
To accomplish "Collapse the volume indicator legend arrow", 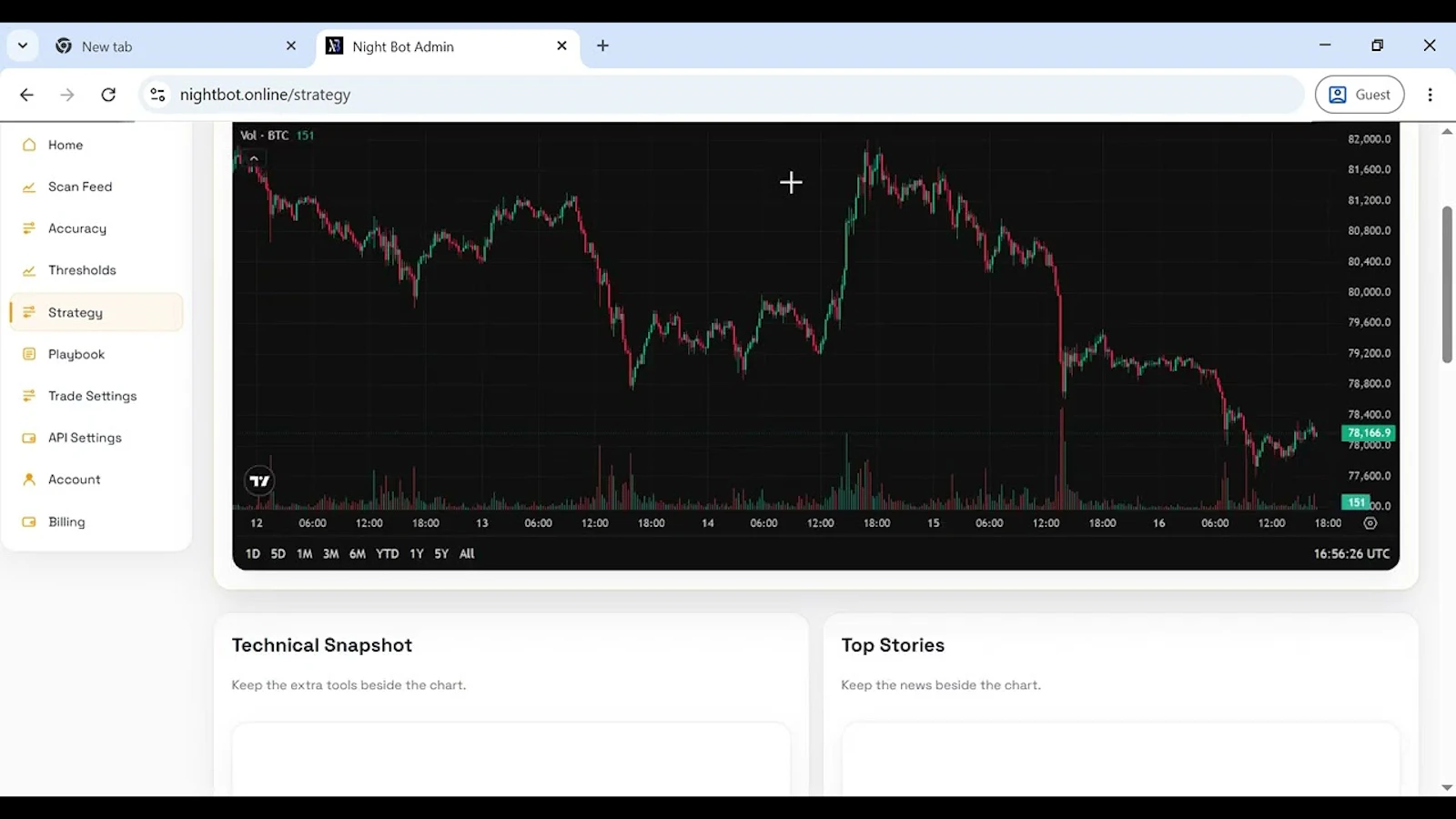I will (254, 158).
